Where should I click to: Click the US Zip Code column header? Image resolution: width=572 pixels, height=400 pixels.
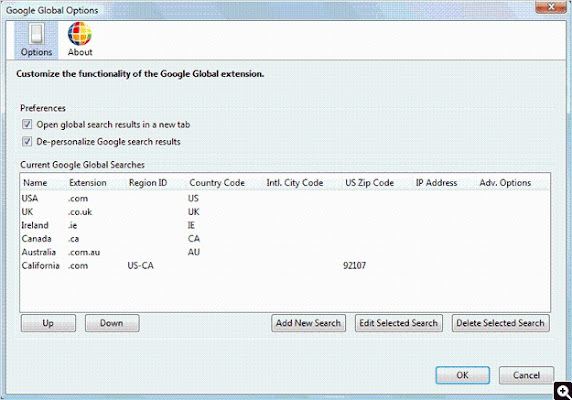pos(369,183)
